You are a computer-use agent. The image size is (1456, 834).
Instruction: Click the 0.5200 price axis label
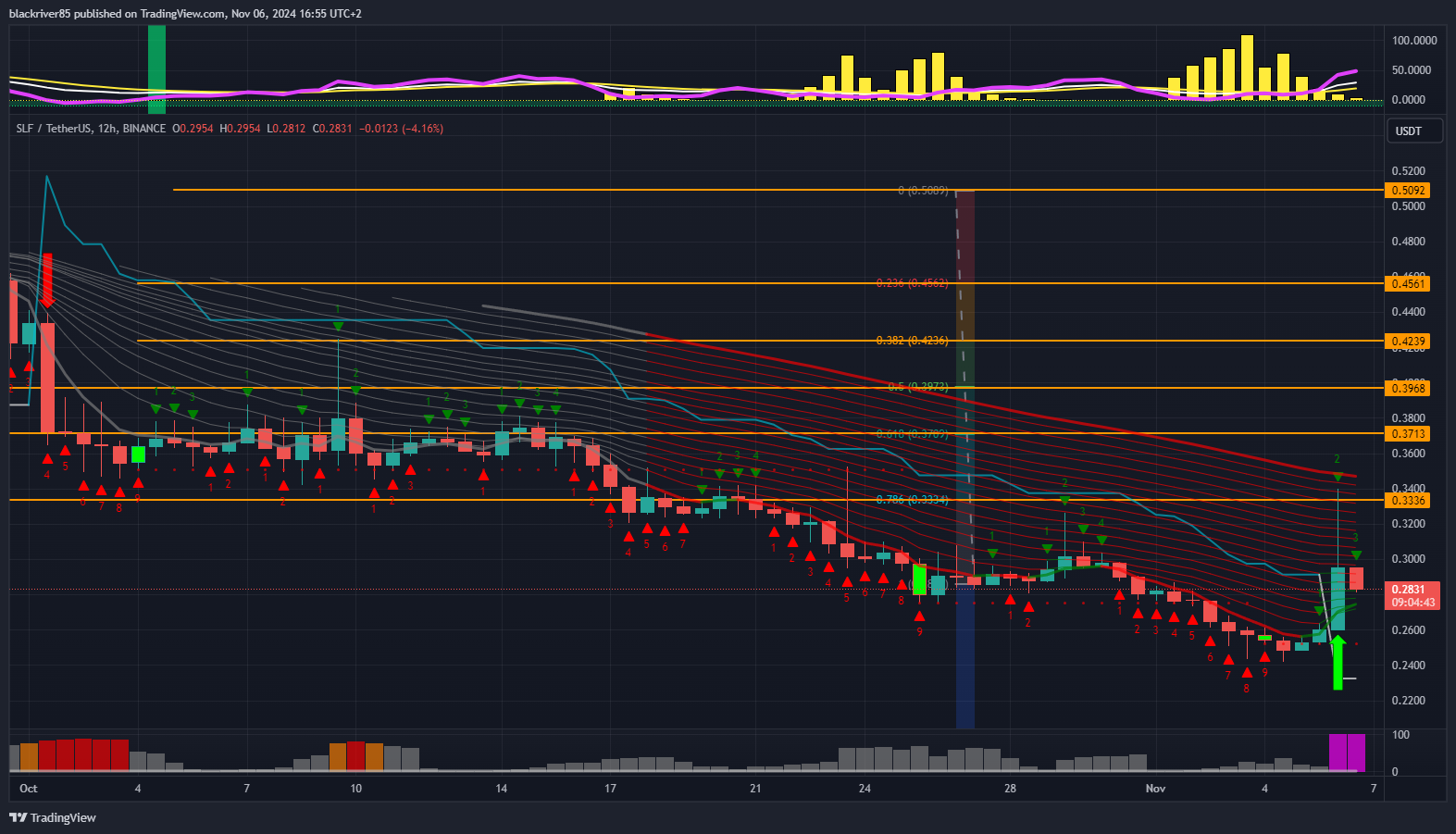pos(1408,171)
